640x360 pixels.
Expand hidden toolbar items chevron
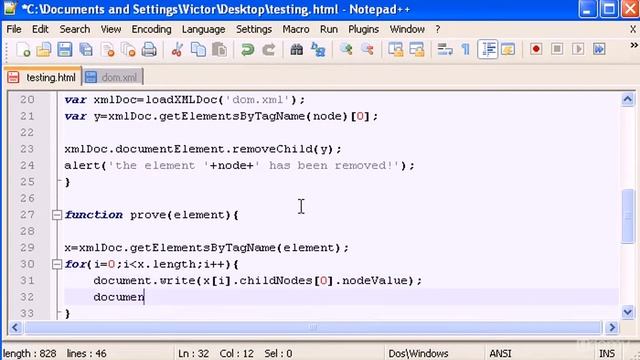coord(634,45)
